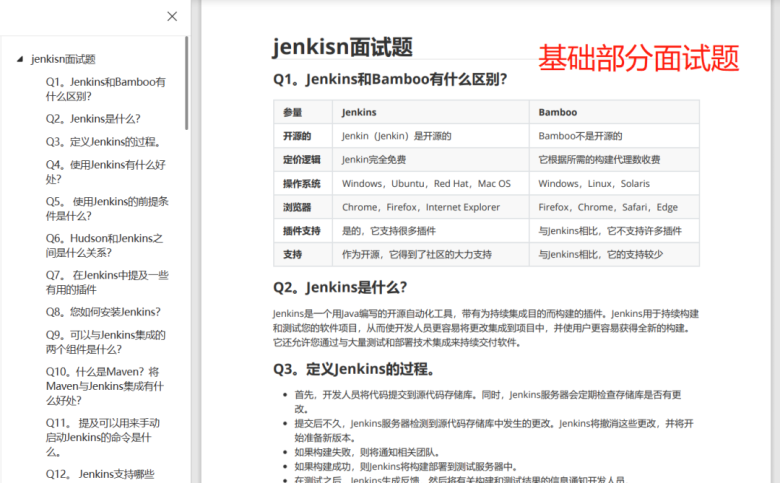Select outline entry Q4 使用Jenkins有什么好处
Viewport: 780px width, 483px height.
[x=105, y=172]
